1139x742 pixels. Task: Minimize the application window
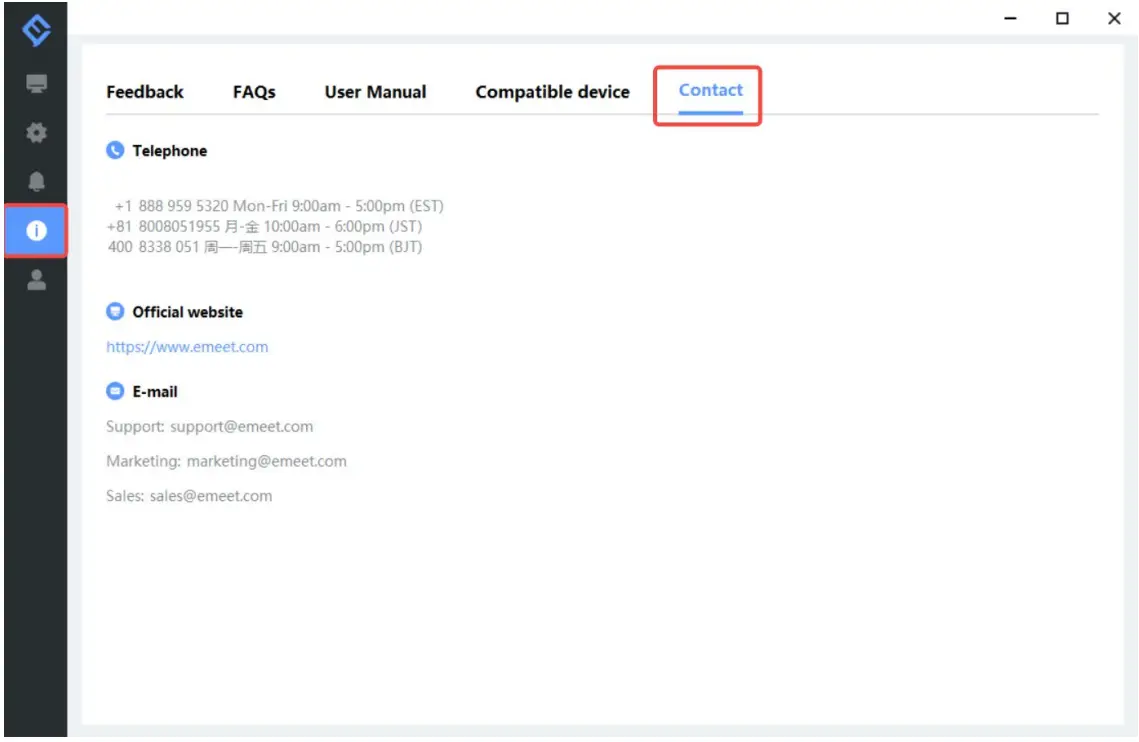pyautogui.click(x=1010, y=18)
